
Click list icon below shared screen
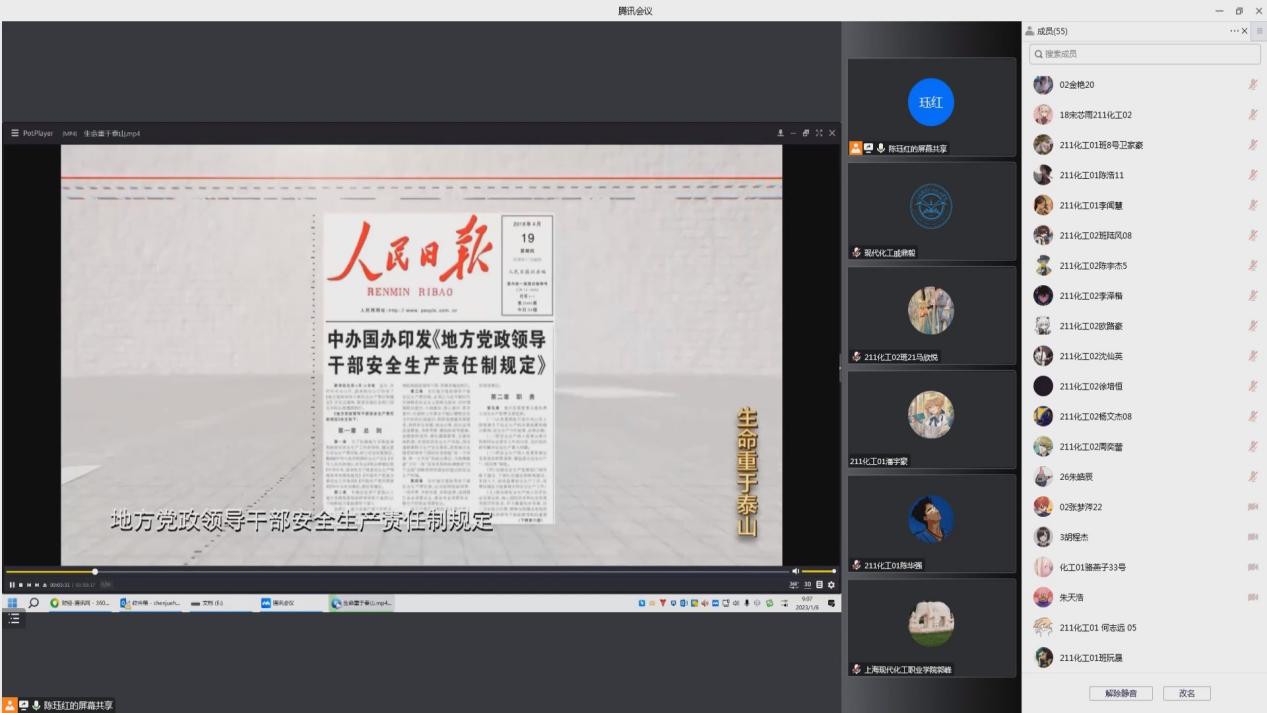[x=14, y=620]
